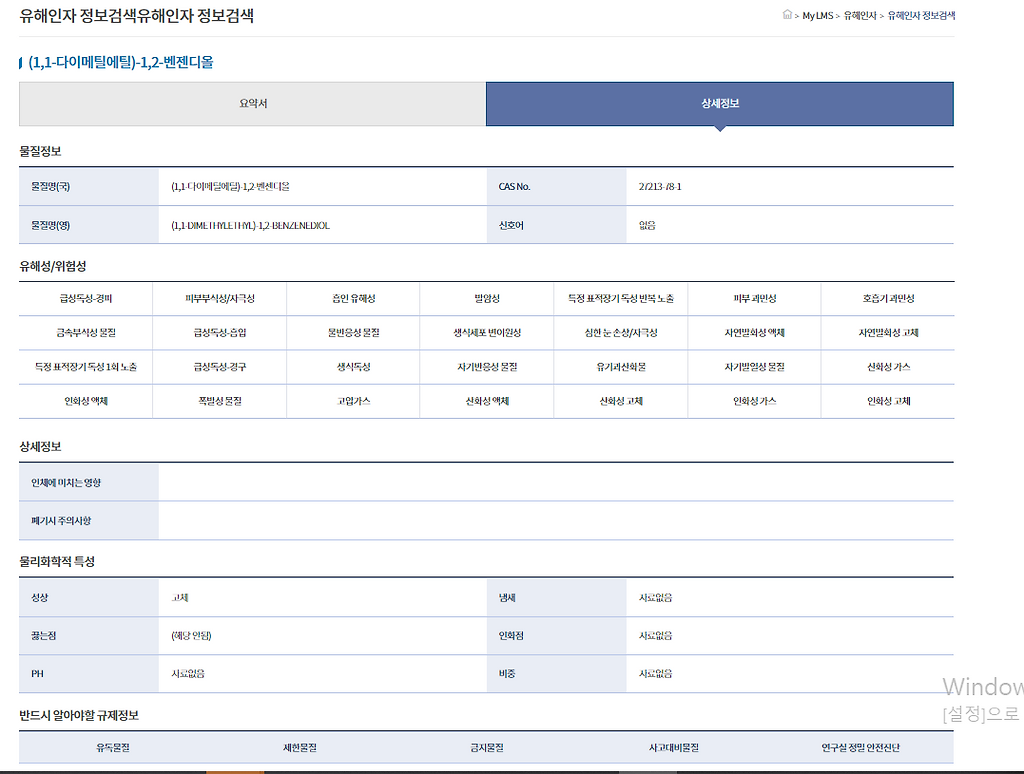Open the 유해인자 breadcrumb link

pyautogui.click(x=859, y=16)
